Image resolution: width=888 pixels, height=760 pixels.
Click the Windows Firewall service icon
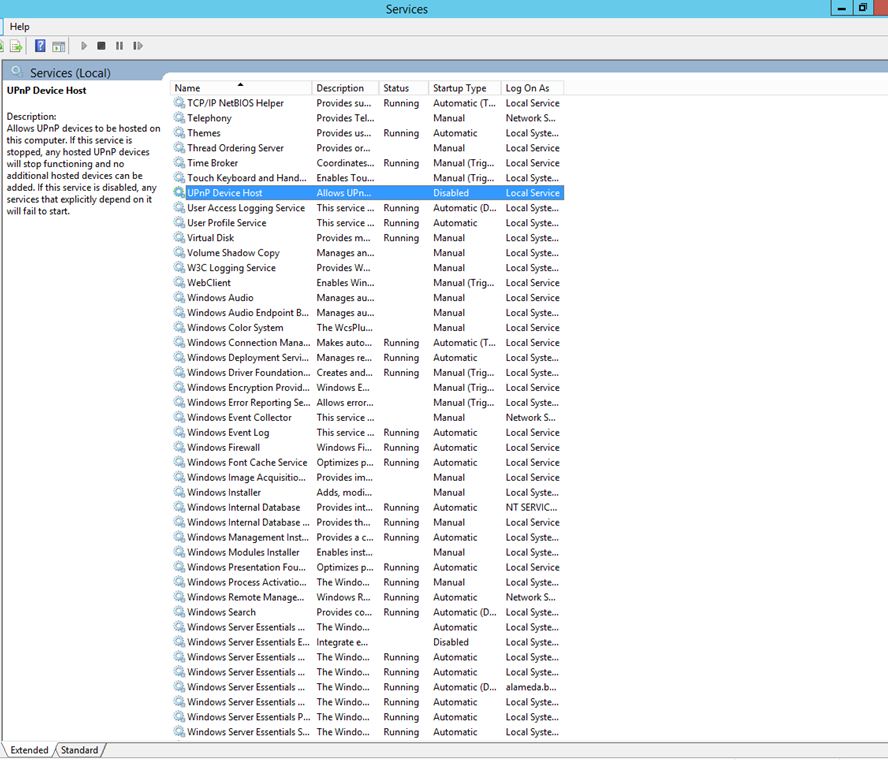point(180,447)
